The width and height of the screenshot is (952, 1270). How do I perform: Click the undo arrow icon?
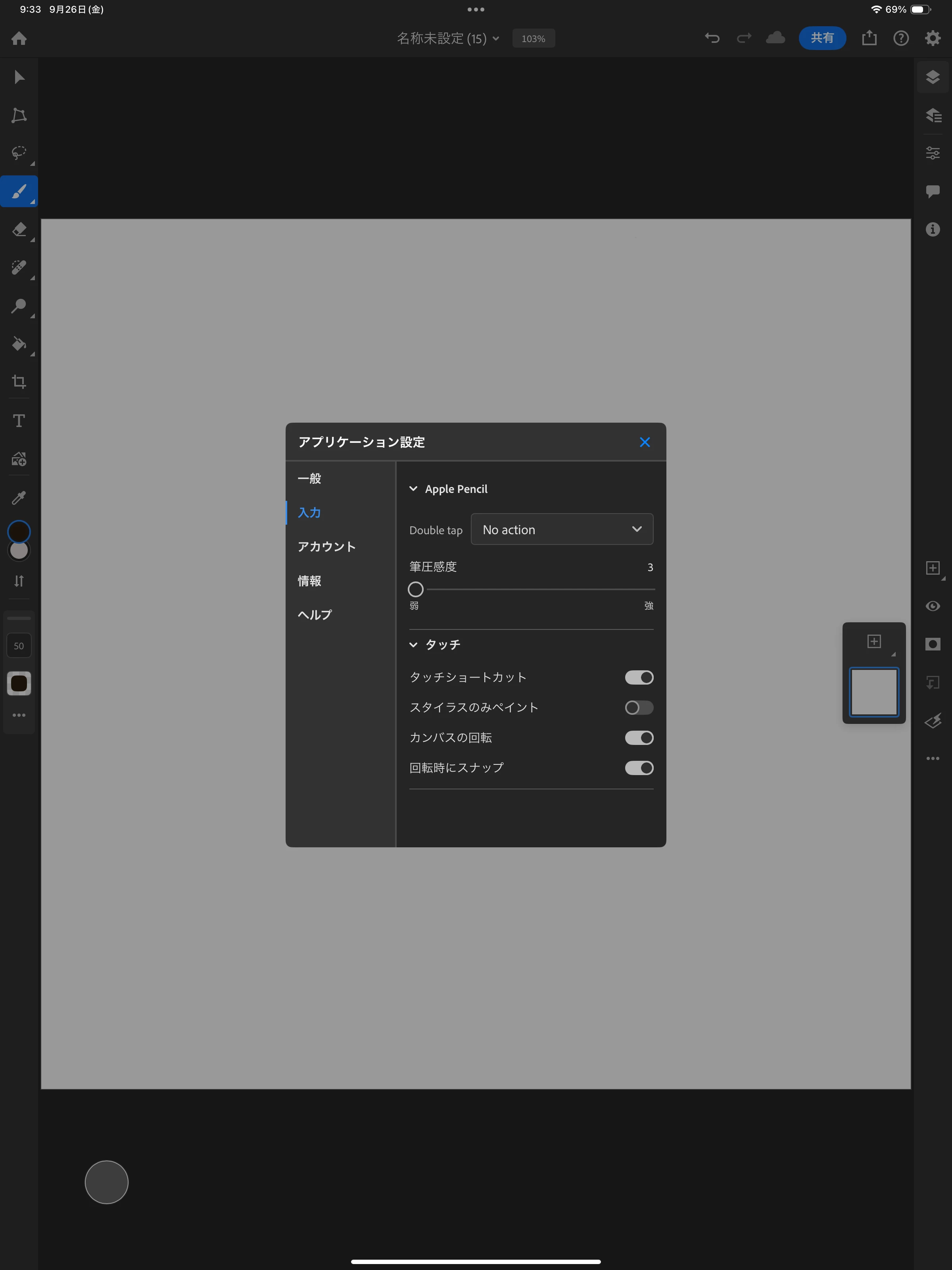click(x=712, y=38)
